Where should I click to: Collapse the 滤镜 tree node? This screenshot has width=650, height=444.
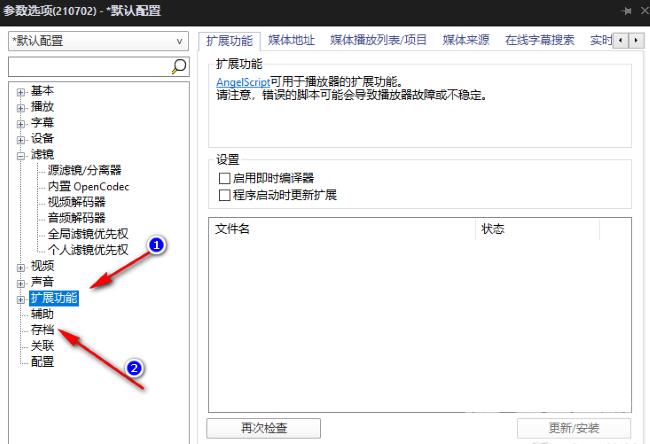(x=21, y=155)
